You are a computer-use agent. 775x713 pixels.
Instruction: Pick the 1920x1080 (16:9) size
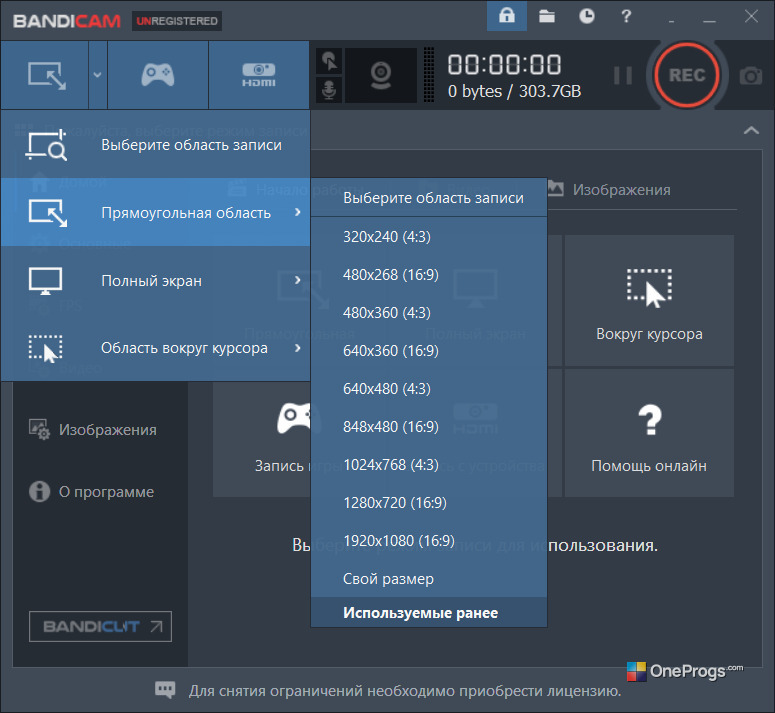[x=429, y=541]
